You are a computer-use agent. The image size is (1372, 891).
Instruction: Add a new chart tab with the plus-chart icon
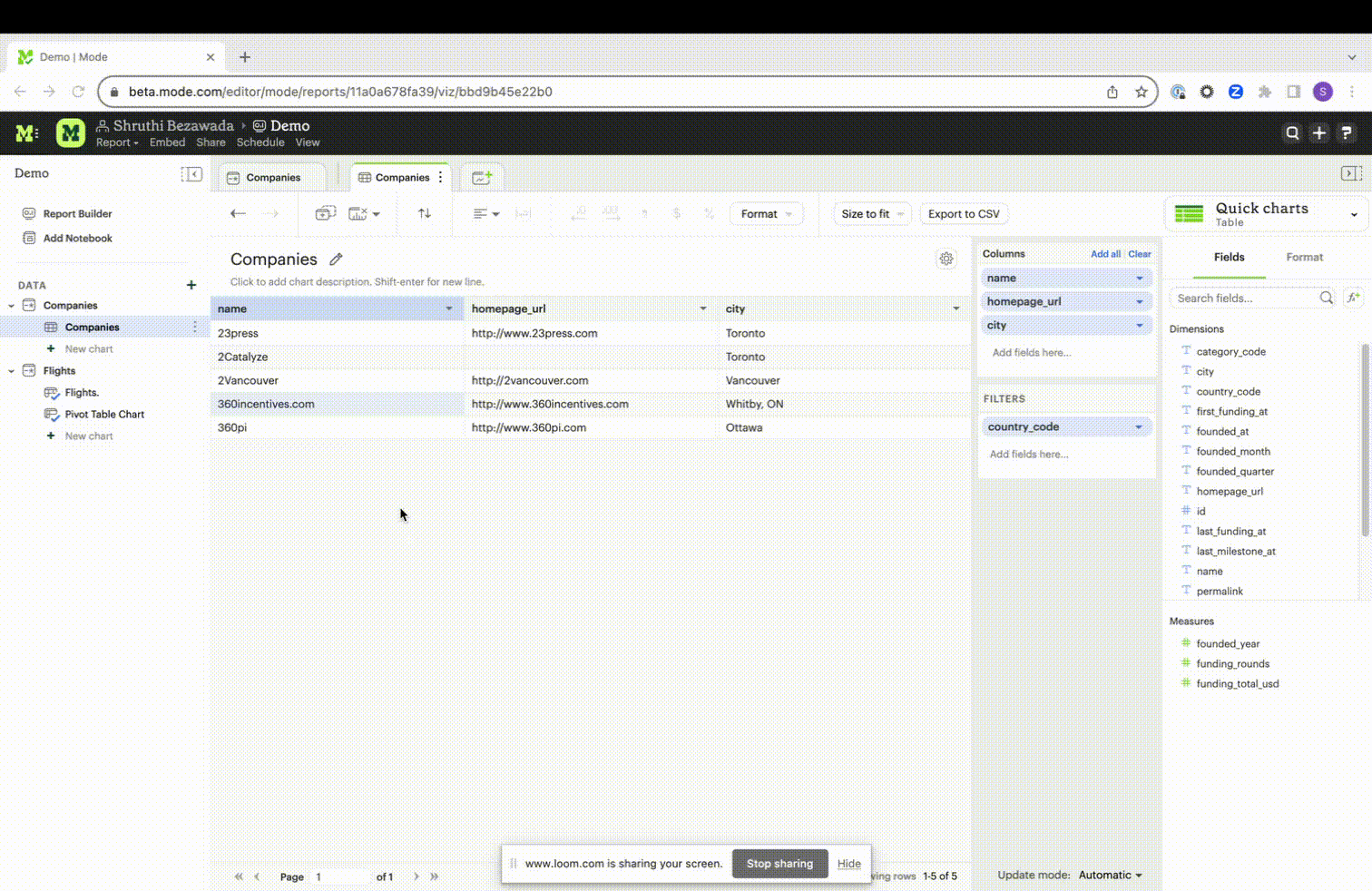coord(482,178)
